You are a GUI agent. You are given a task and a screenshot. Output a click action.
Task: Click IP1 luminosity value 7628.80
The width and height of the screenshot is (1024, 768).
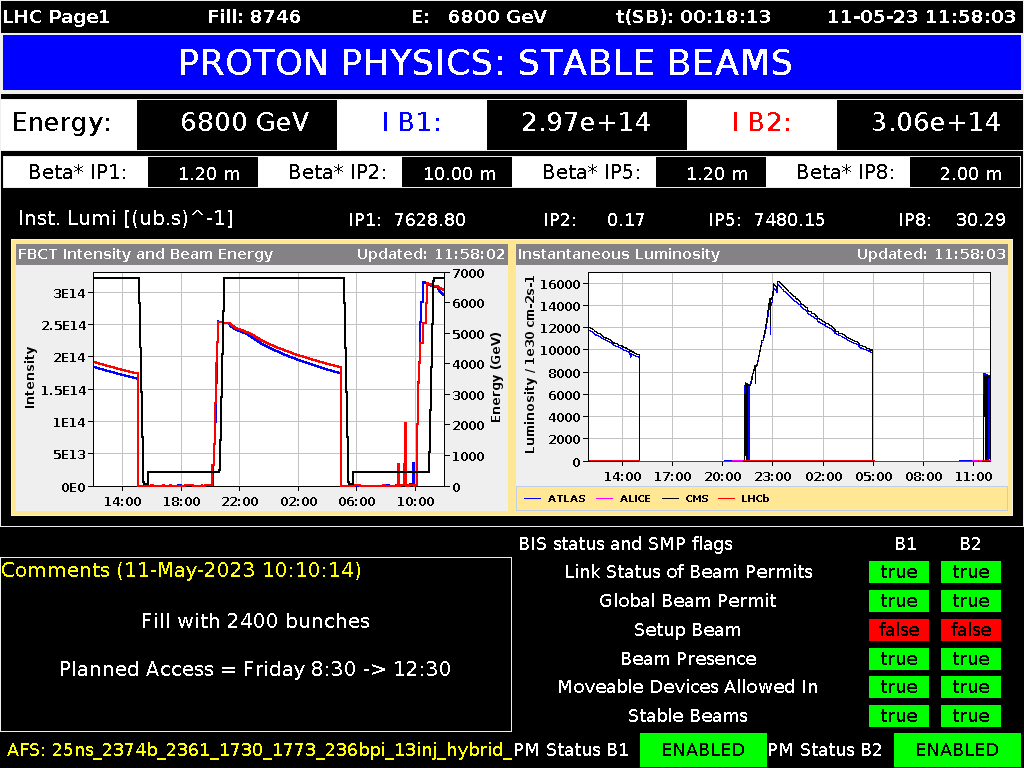[x=430, y=220]
